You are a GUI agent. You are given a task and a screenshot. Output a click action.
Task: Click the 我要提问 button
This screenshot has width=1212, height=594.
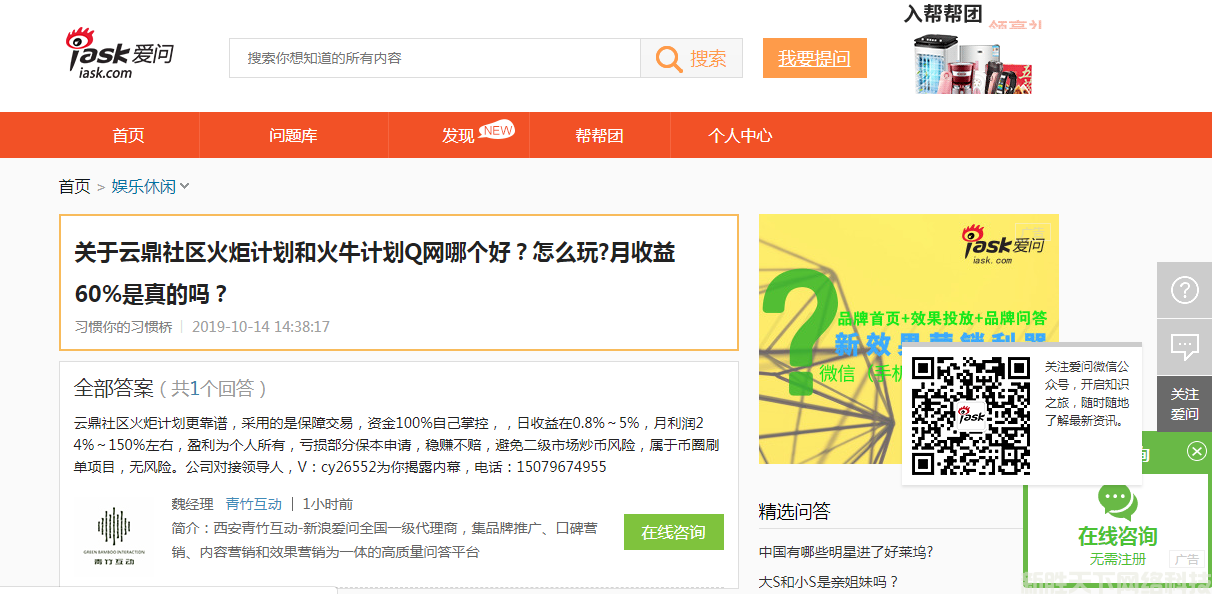[x=814, y=58]
